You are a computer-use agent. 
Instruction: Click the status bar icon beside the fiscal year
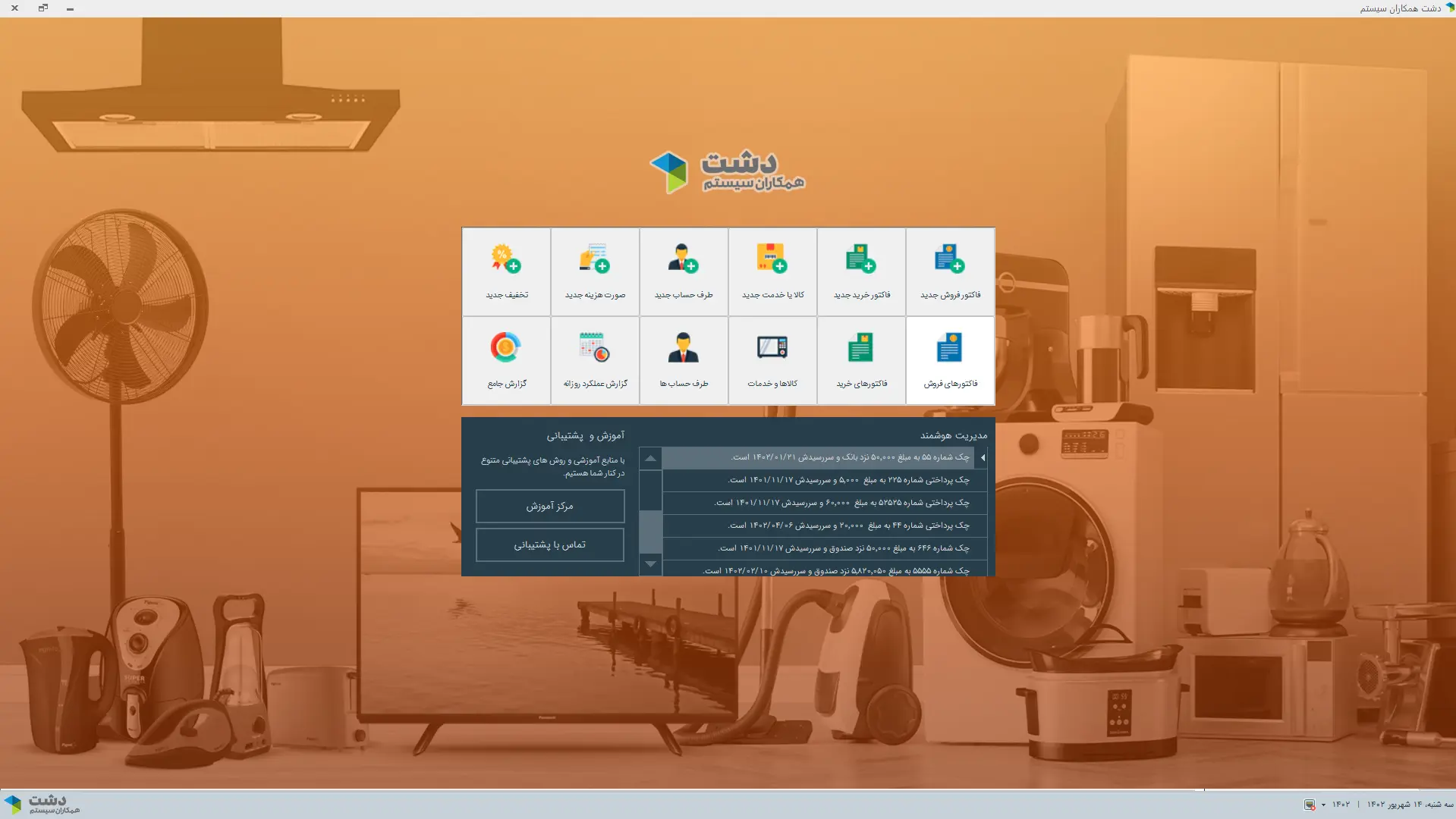[x=1310, y=805]
